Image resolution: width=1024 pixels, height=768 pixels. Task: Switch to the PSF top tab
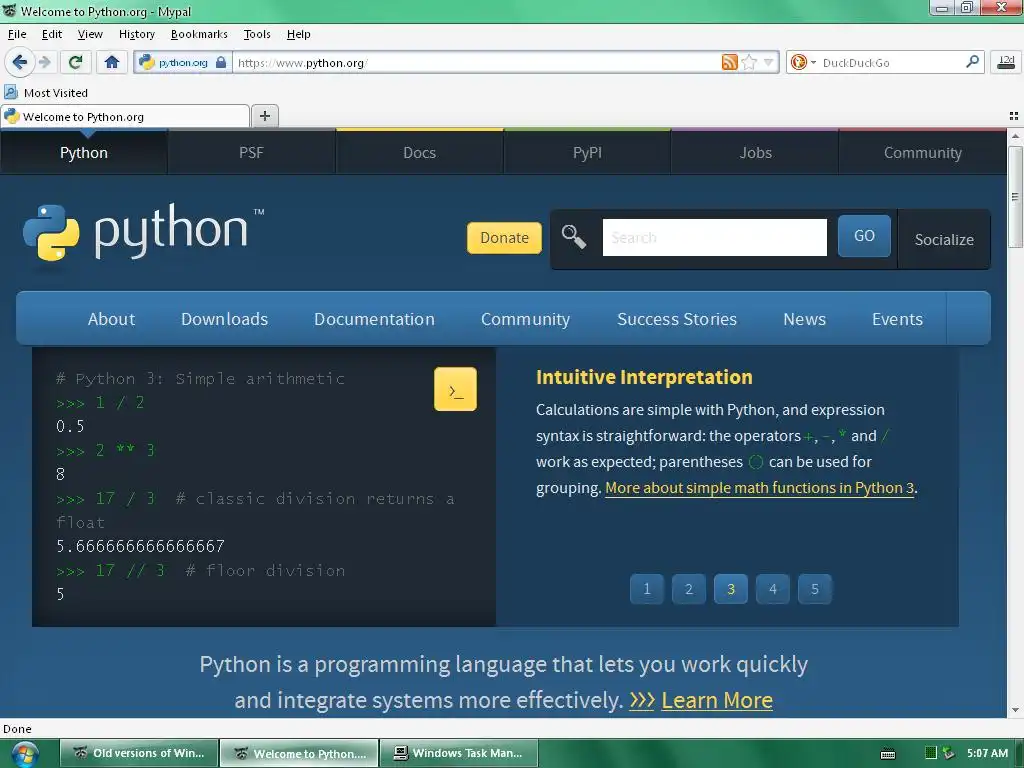point(251,152)
